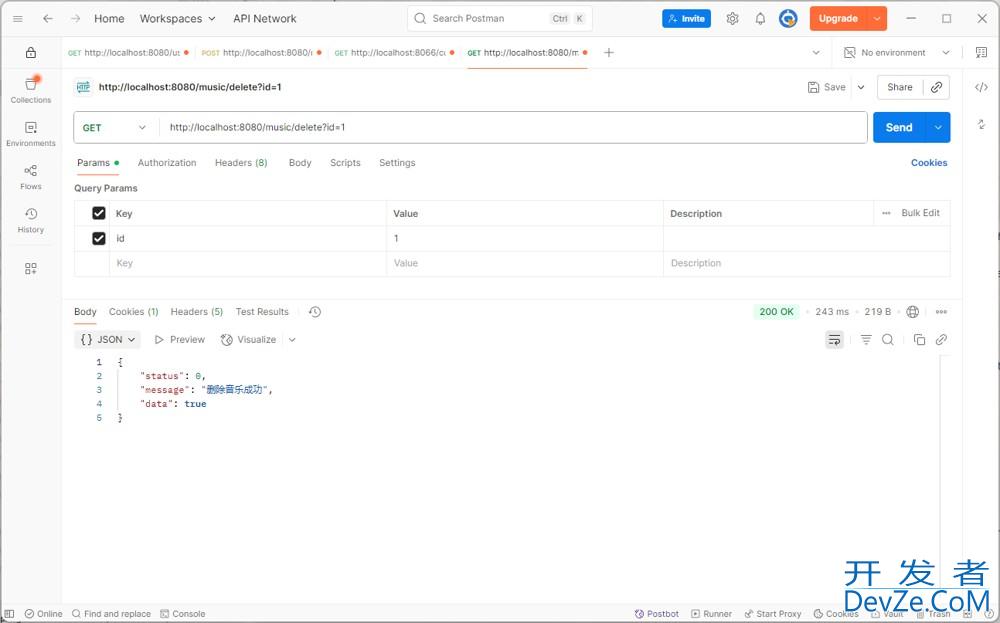Image resolution: width=1000 pixels, height=623 pixels.
Task: Open the No environment selector
Action: [897, 52]
